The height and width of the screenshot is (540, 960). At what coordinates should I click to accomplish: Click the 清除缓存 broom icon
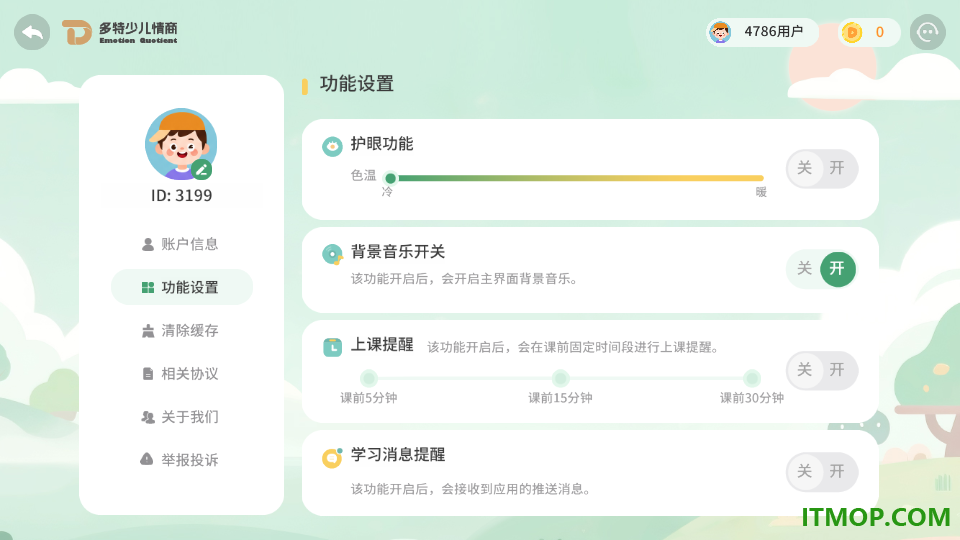pos(148,331)
